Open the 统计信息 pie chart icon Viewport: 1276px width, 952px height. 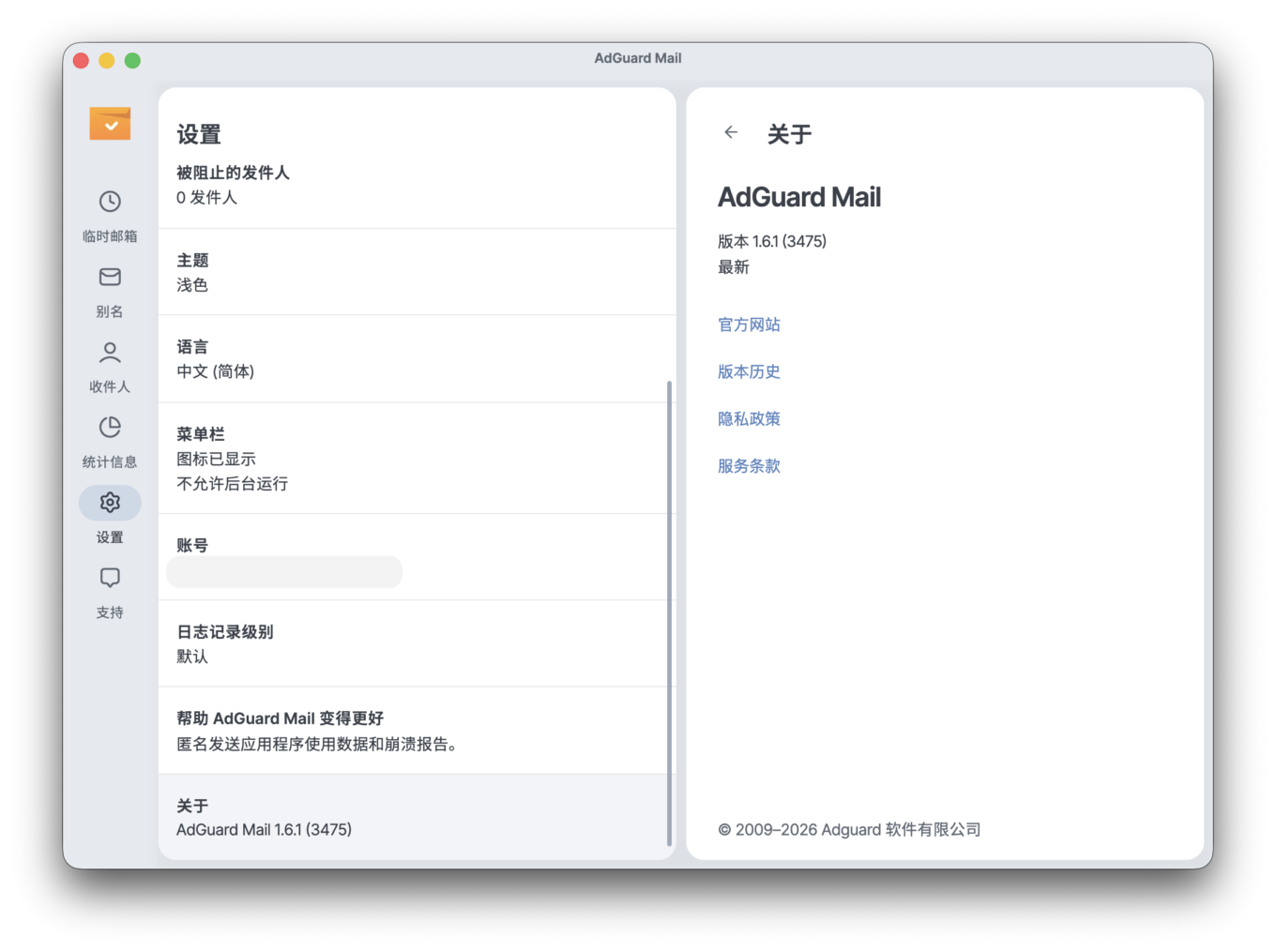(x=110, y=427)
